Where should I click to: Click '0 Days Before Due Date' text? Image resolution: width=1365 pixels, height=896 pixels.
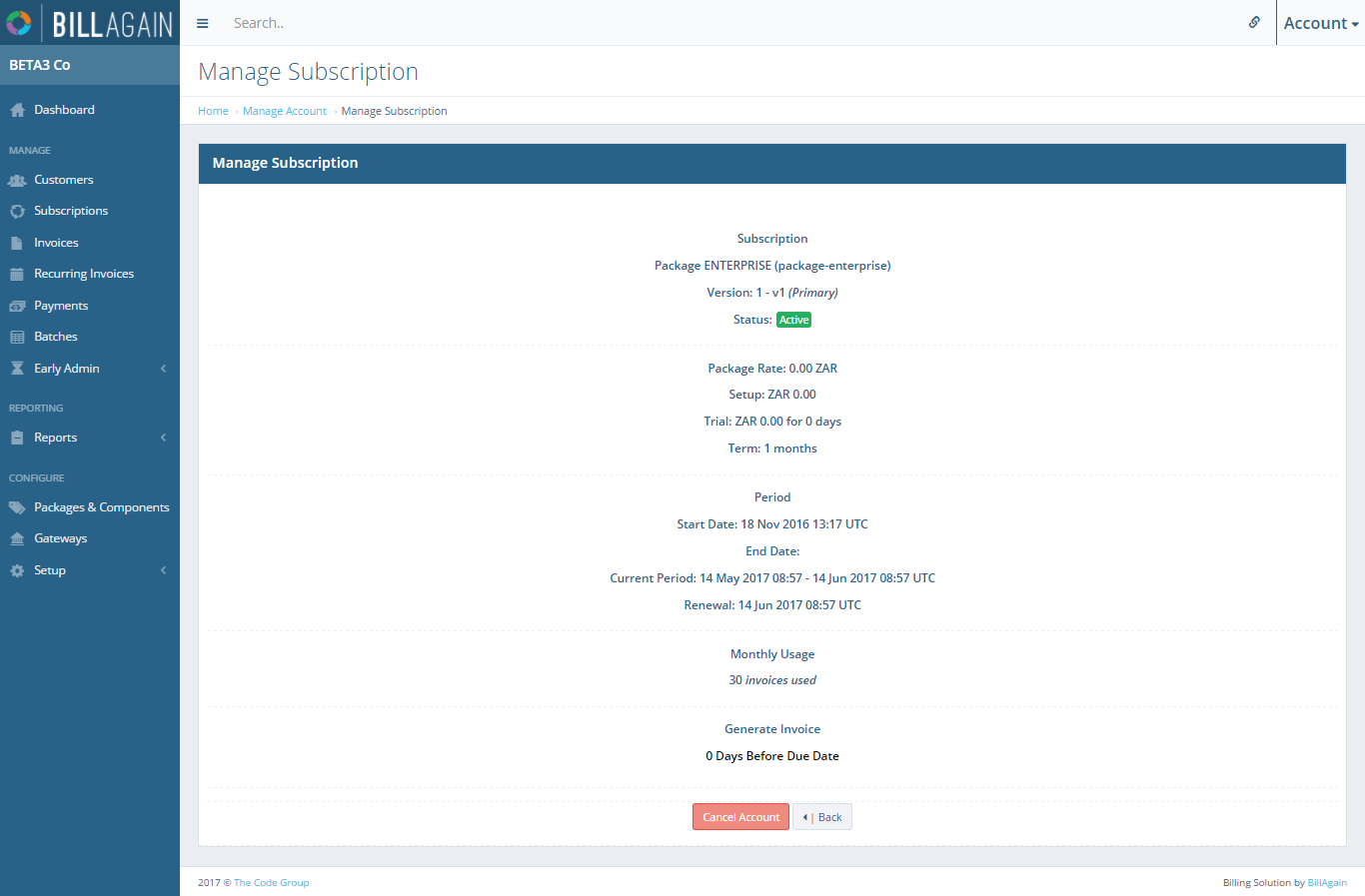click(x=772, y=756)
